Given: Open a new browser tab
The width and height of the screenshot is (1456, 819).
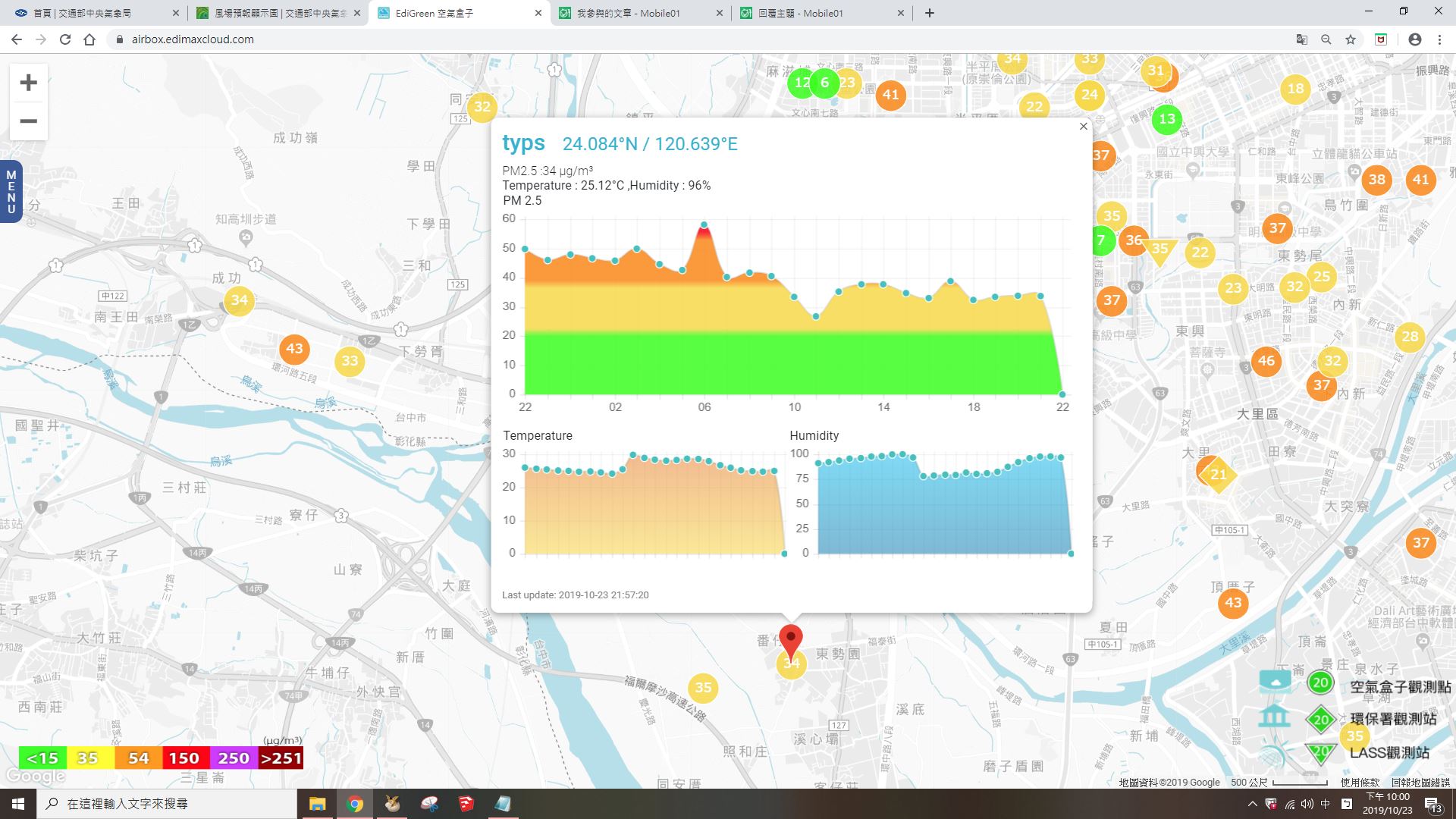Looking at the screenshot, I should click(x=929, y=13).
